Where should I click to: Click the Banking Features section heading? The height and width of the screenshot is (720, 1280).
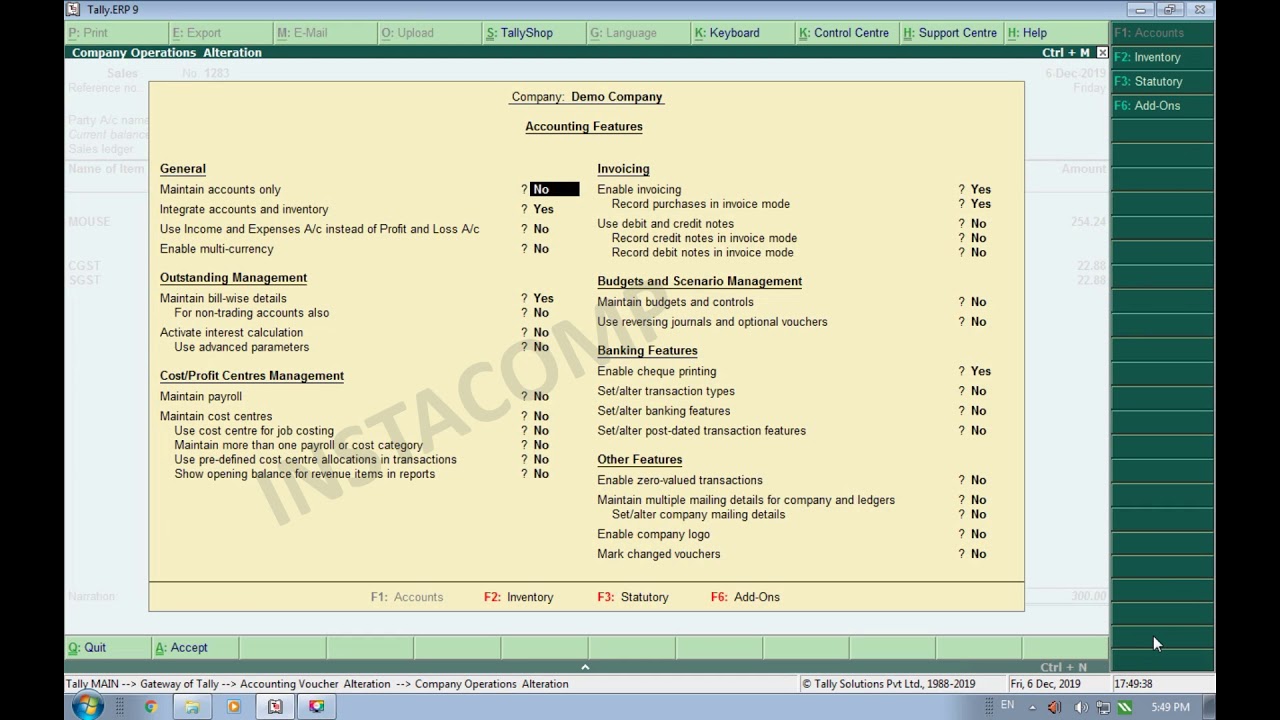647,351
